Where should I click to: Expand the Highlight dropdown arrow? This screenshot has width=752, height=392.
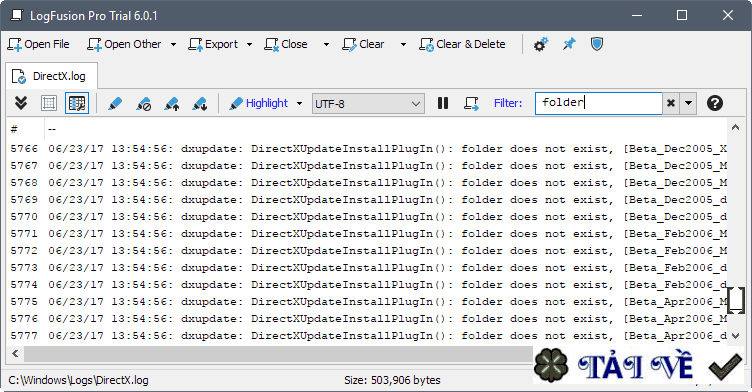(x=300, y=103)
